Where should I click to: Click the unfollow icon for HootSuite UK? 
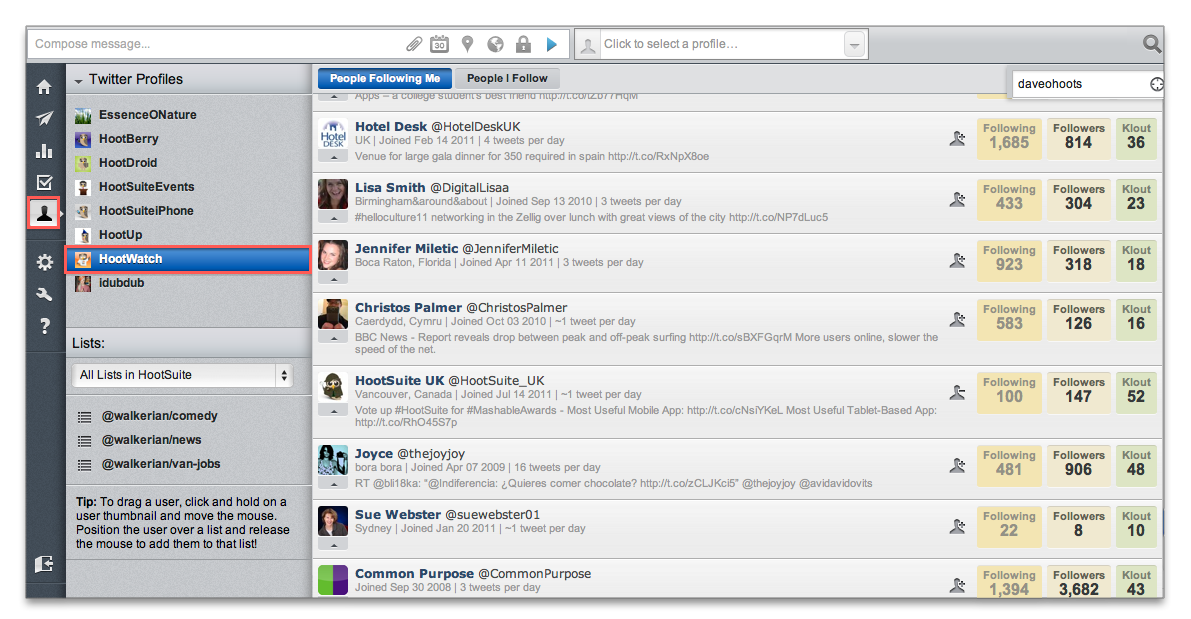pos(957,392)
